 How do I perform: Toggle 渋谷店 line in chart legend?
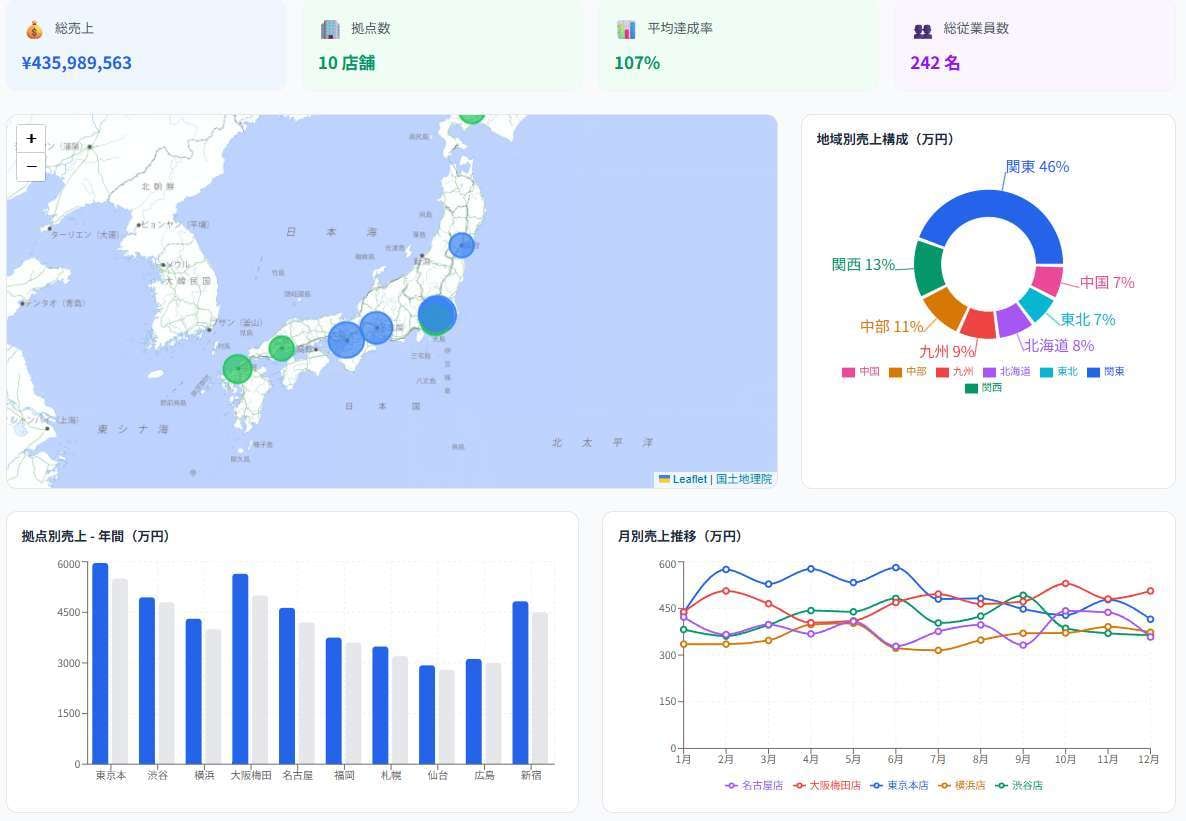click(1019, 785)
